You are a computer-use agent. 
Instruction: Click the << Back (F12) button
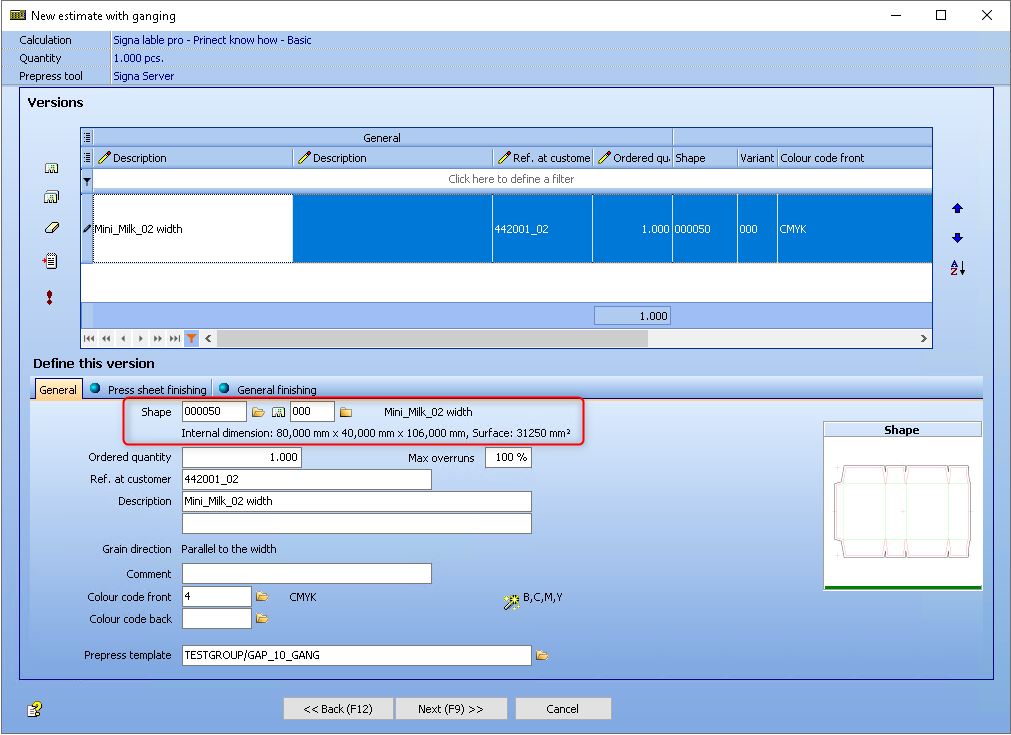[x=339, y=709]
